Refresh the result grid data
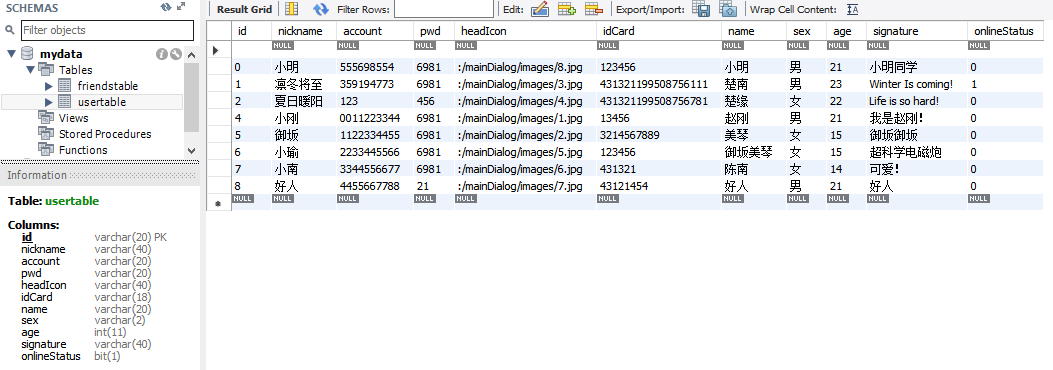The height and width of the screenshot is (370, 1053). point(321,9)
